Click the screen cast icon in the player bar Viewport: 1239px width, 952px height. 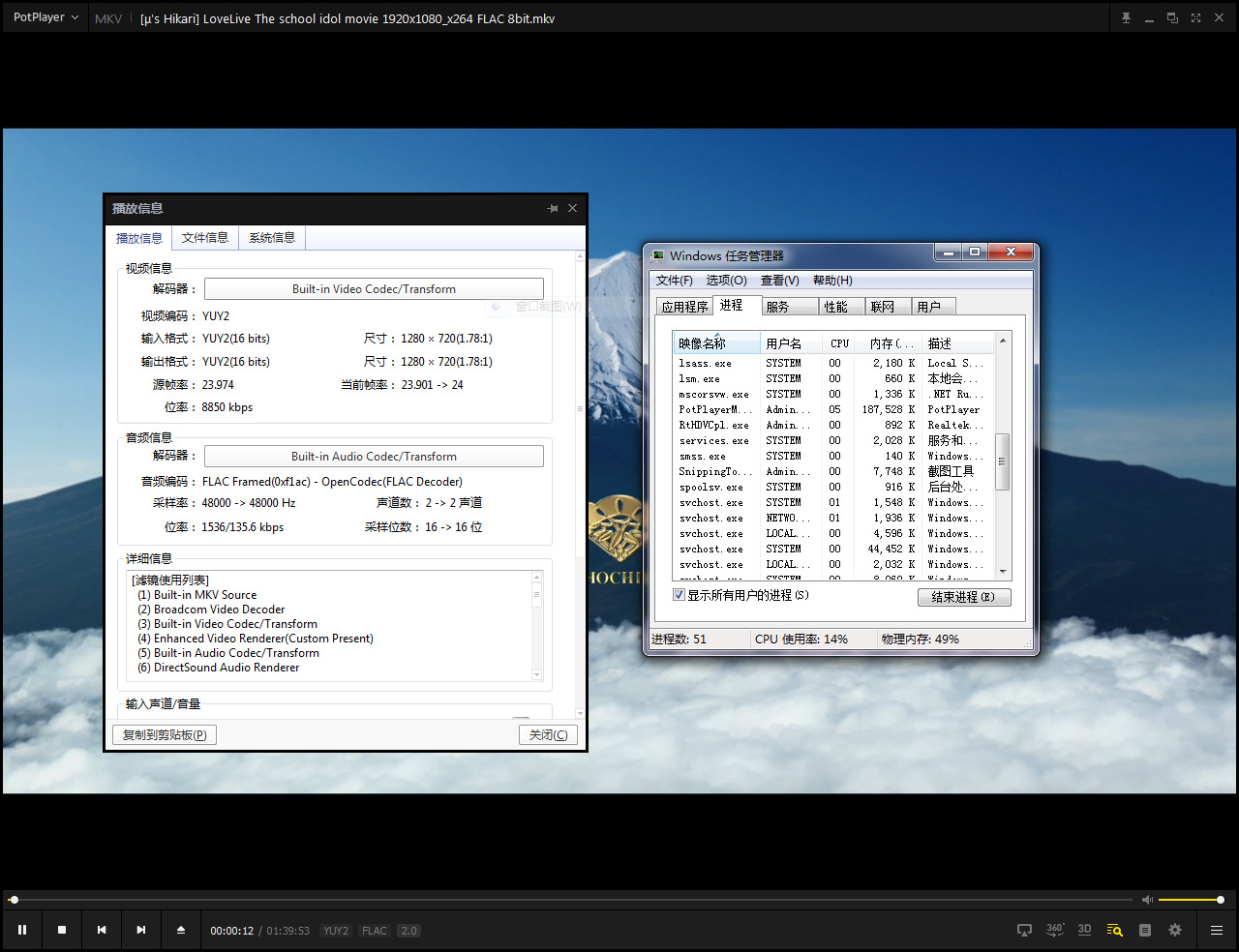(x=1024, y=930)
